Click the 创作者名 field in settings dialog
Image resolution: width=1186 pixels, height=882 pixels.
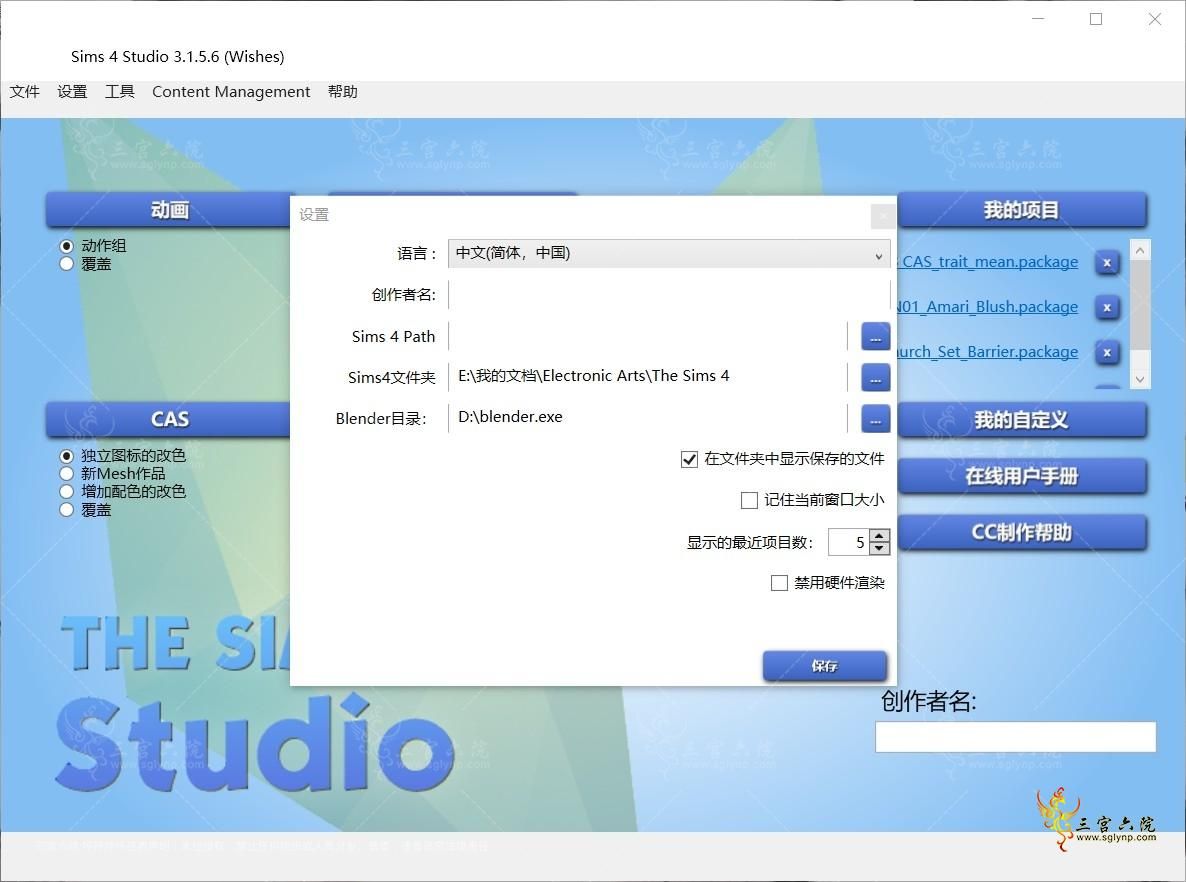(x=669, y=294)
